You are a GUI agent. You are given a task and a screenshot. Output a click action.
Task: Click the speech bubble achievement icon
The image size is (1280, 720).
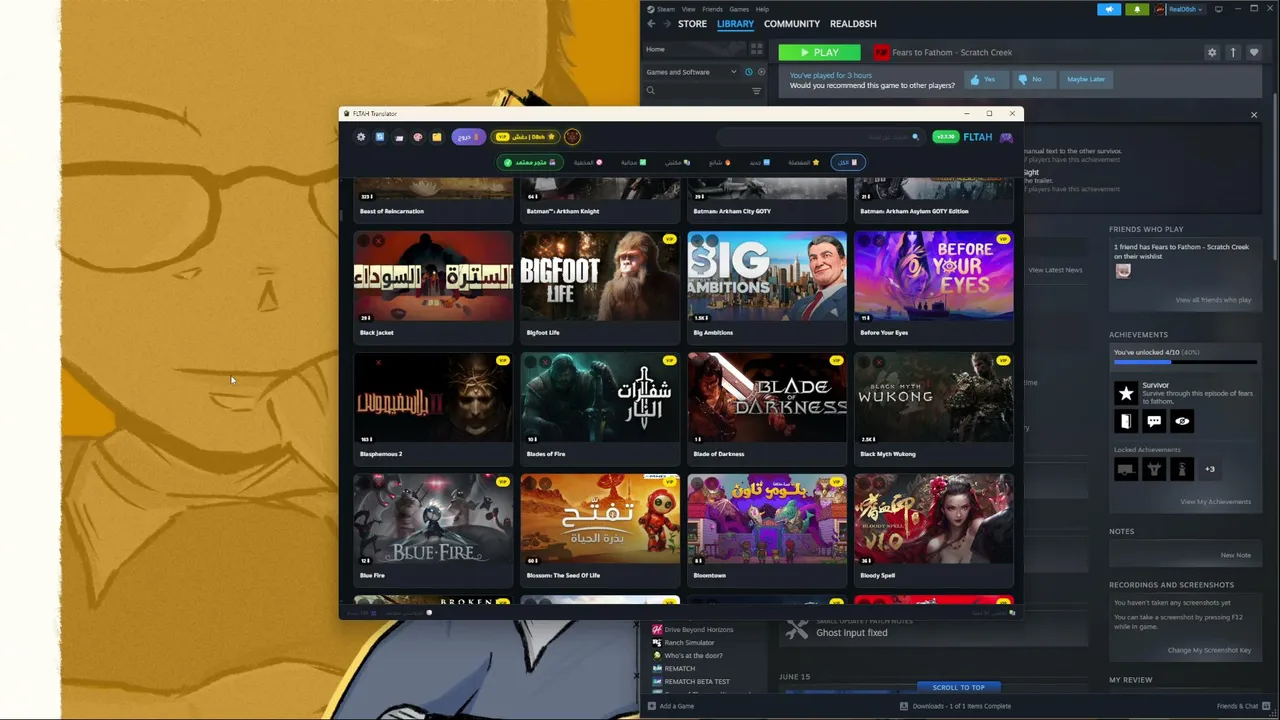(1154, 421)
